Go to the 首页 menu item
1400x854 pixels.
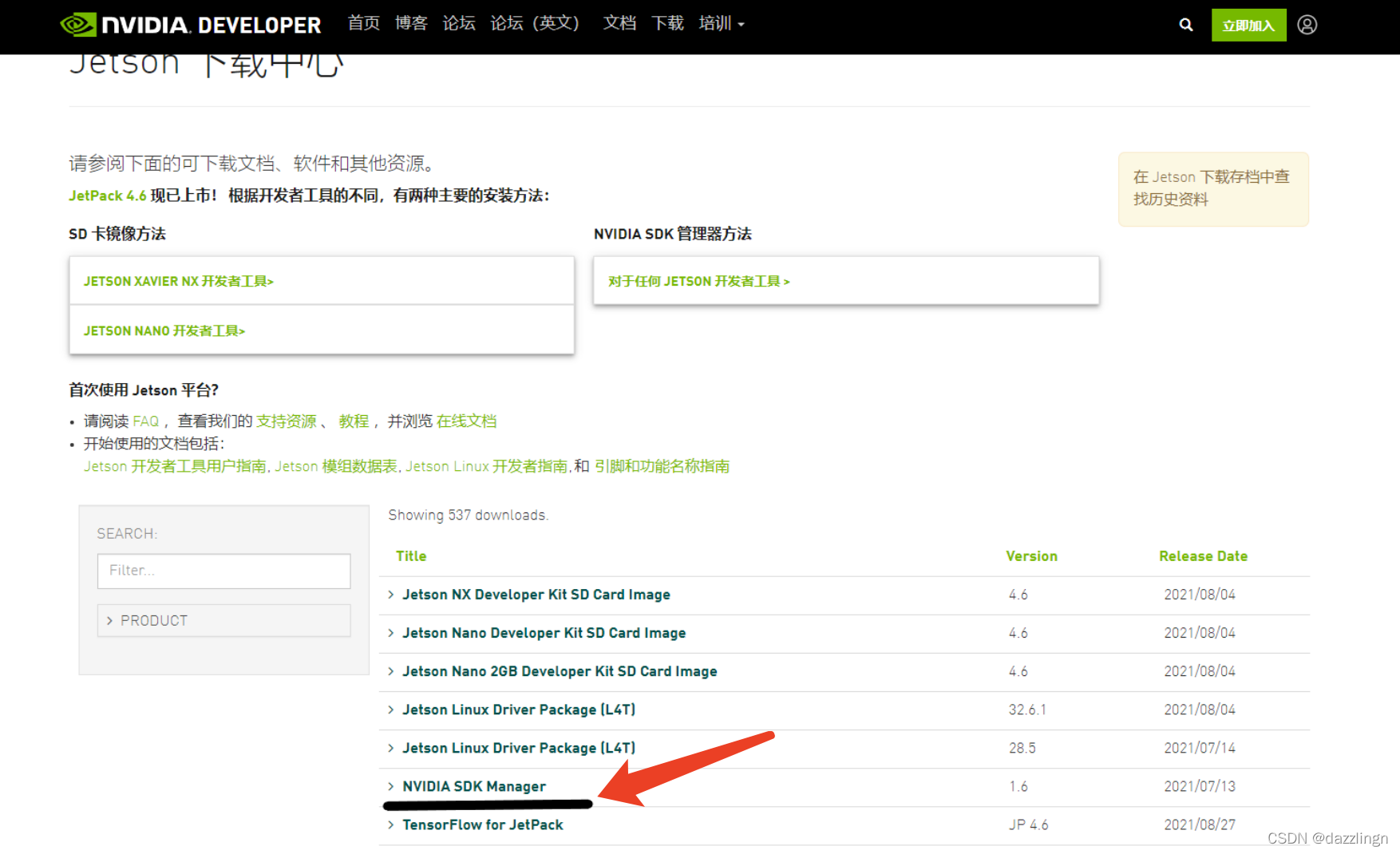364,23
